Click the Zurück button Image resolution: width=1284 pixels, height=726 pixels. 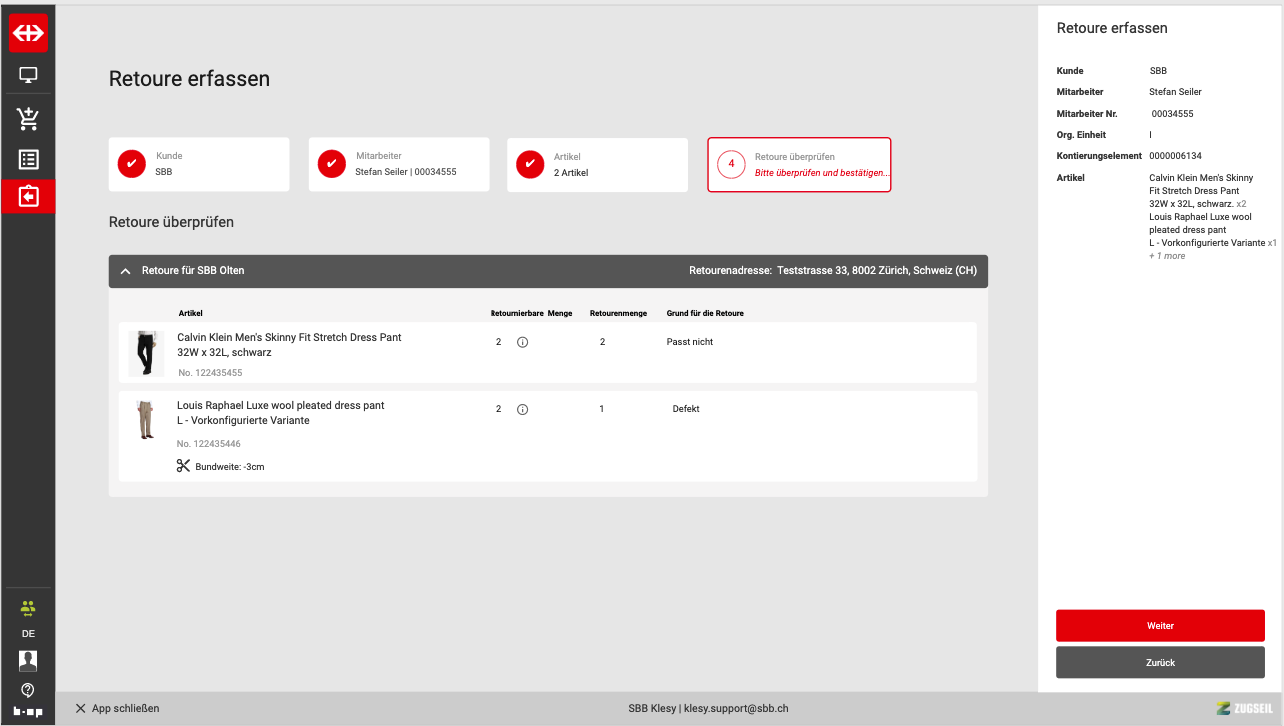[1160, 662]
